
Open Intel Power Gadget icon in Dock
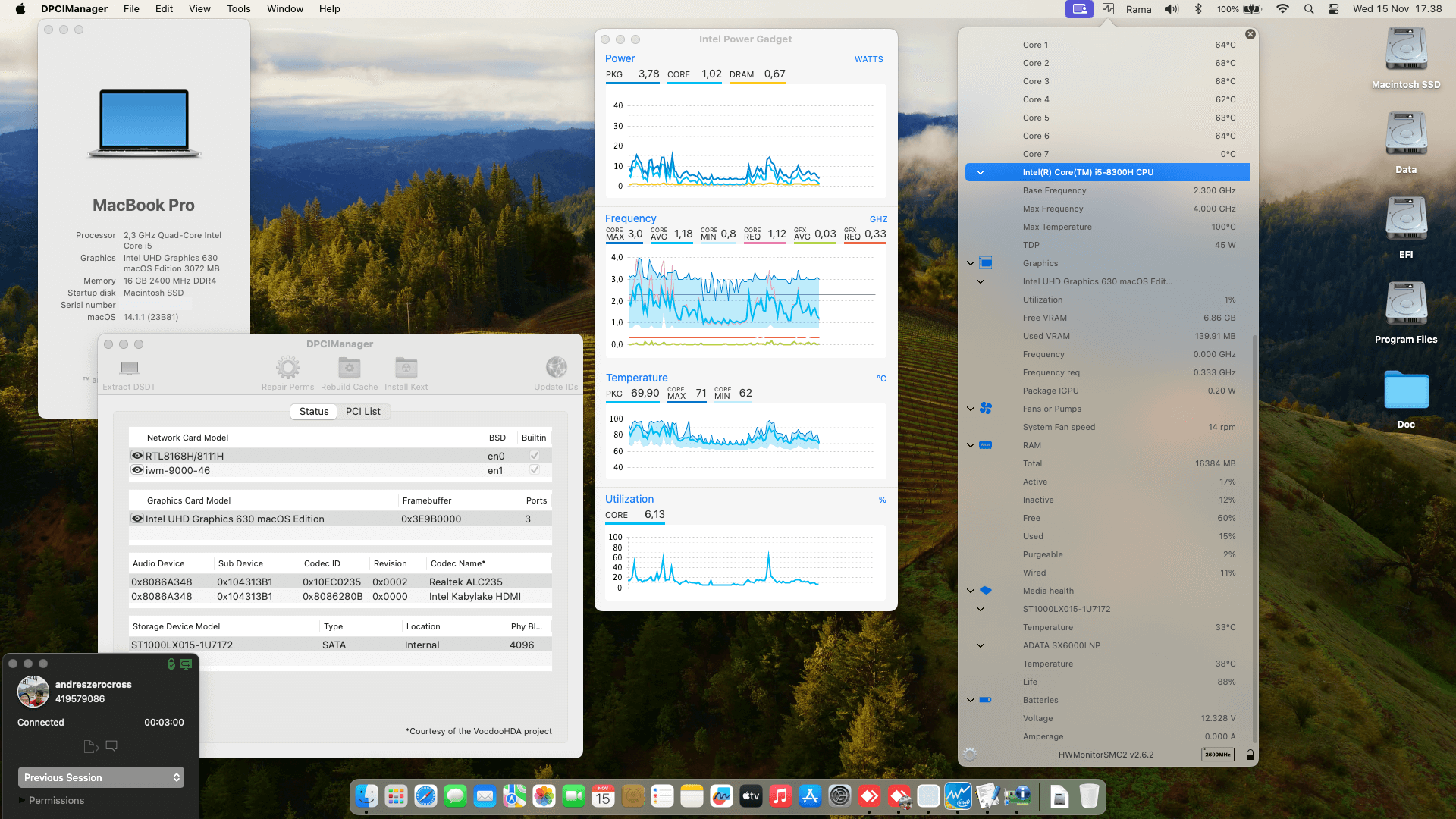958,795
